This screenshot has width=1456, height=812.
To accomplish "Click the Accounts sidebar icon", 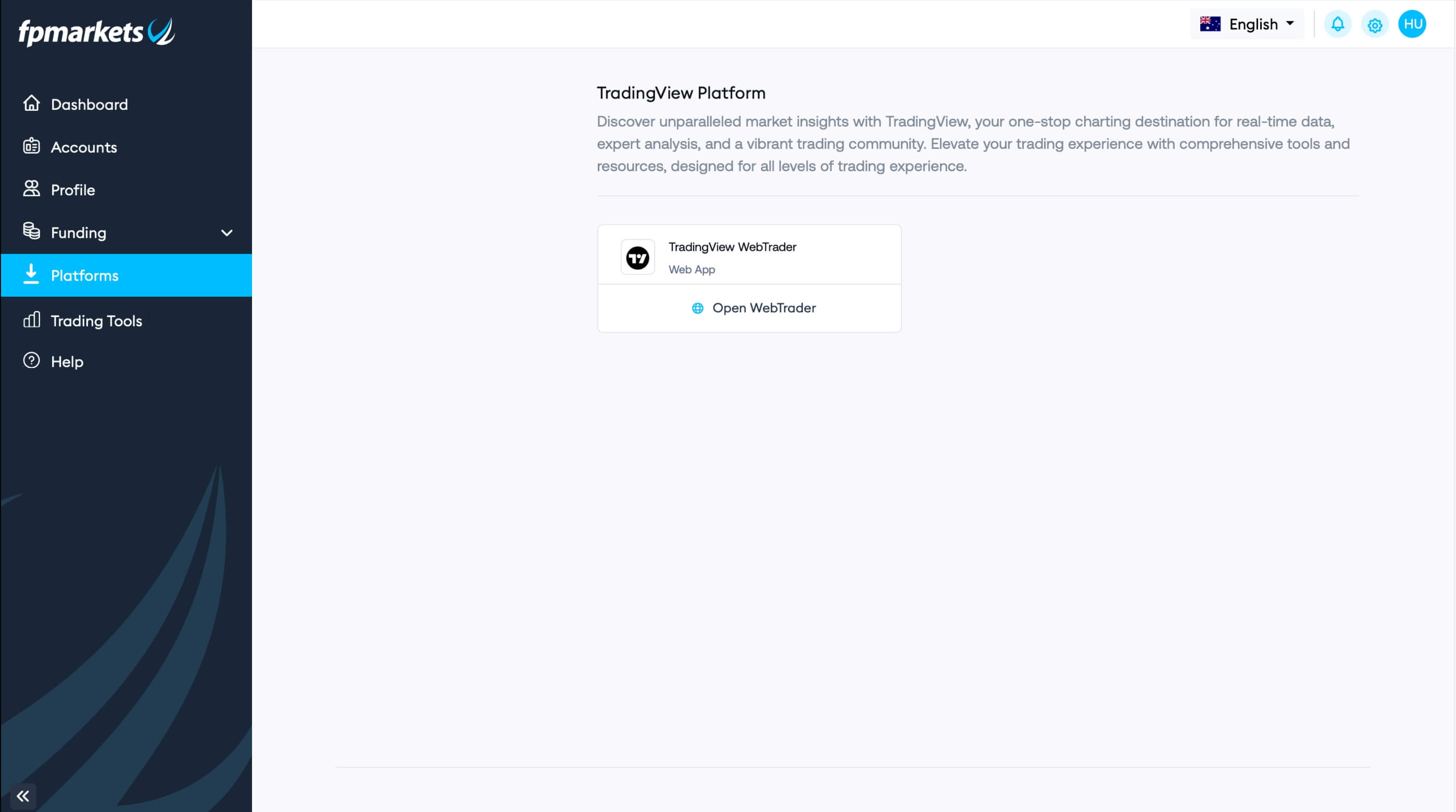I will pos(32,146).
